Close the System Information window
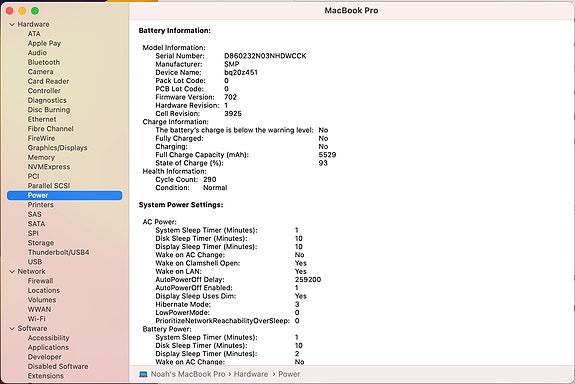The height and width of the screenshot is (384, 575). 10,11
